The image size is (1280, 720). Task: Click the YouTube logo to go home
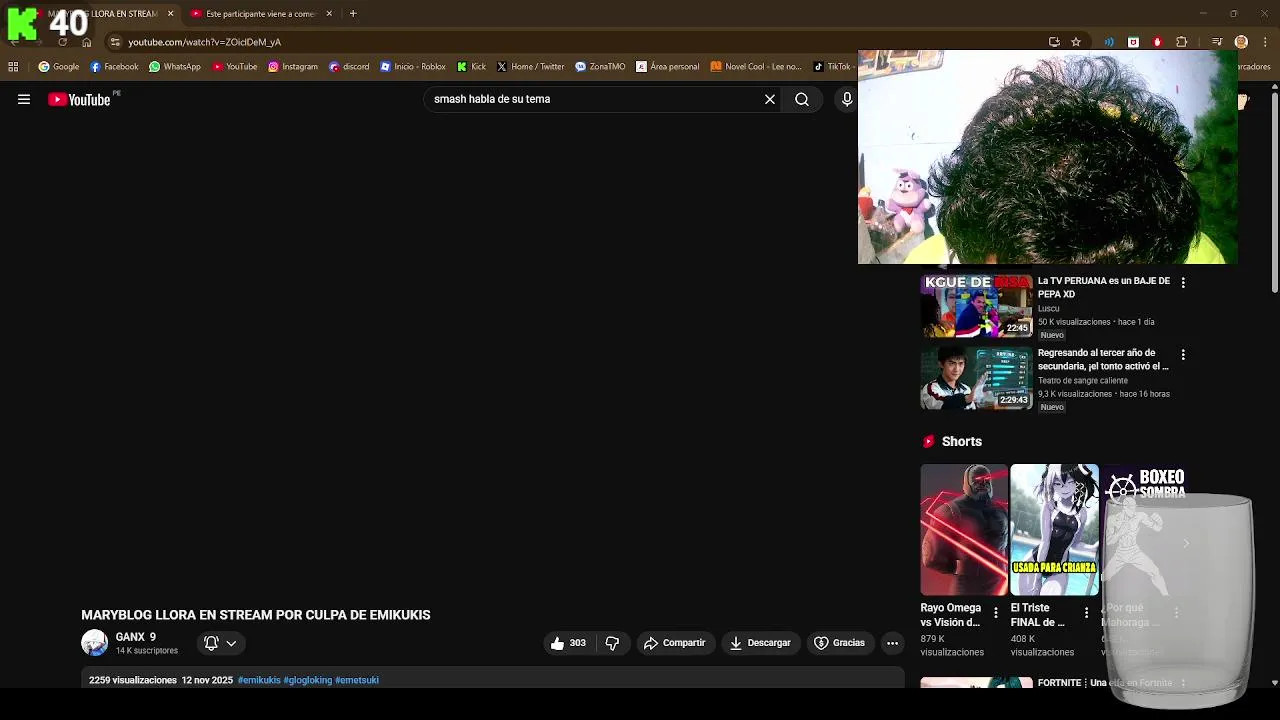(79, 99)
